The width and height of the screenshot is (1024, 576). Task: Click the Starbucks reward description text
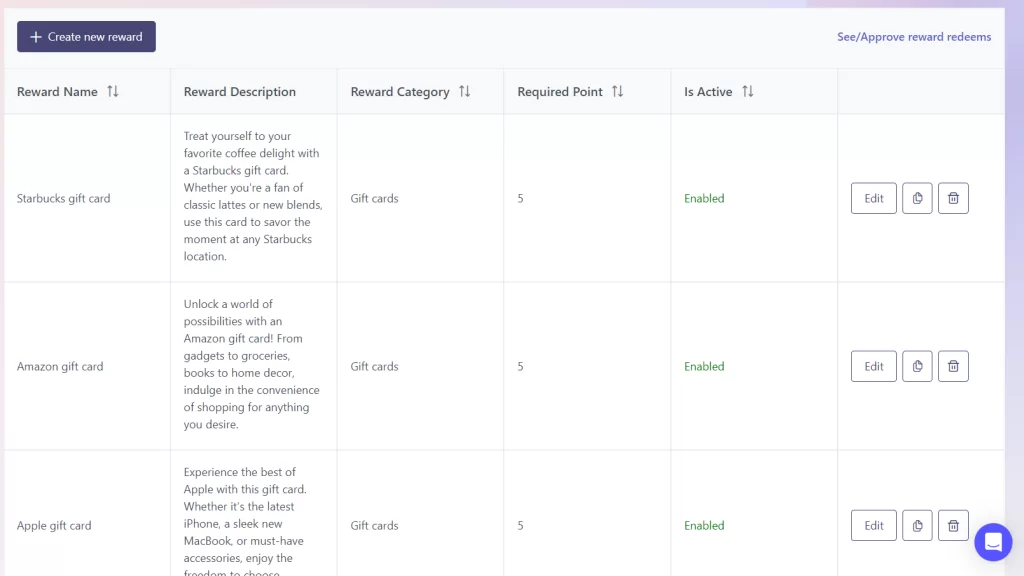tap(253, 196)
